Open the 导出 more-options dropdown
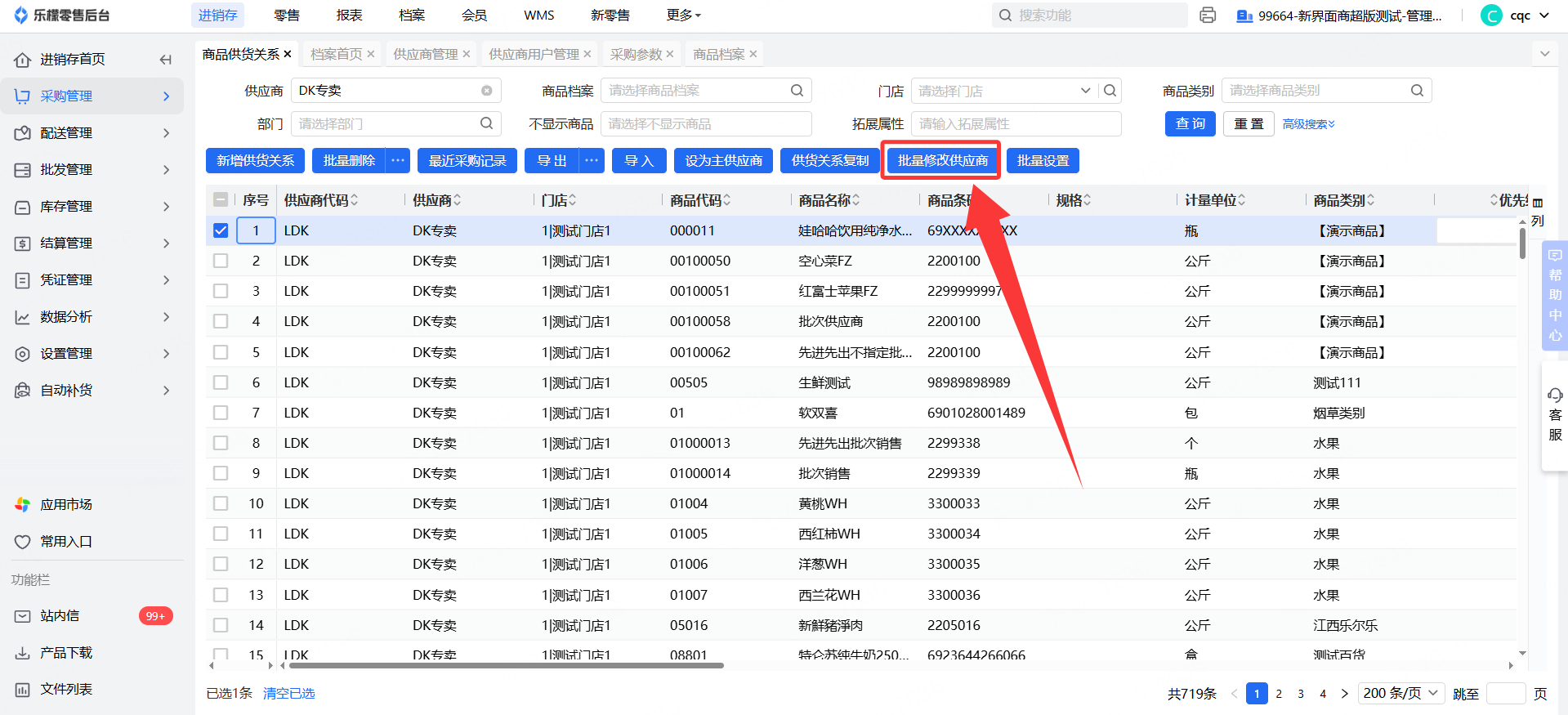 pos(592,161)
